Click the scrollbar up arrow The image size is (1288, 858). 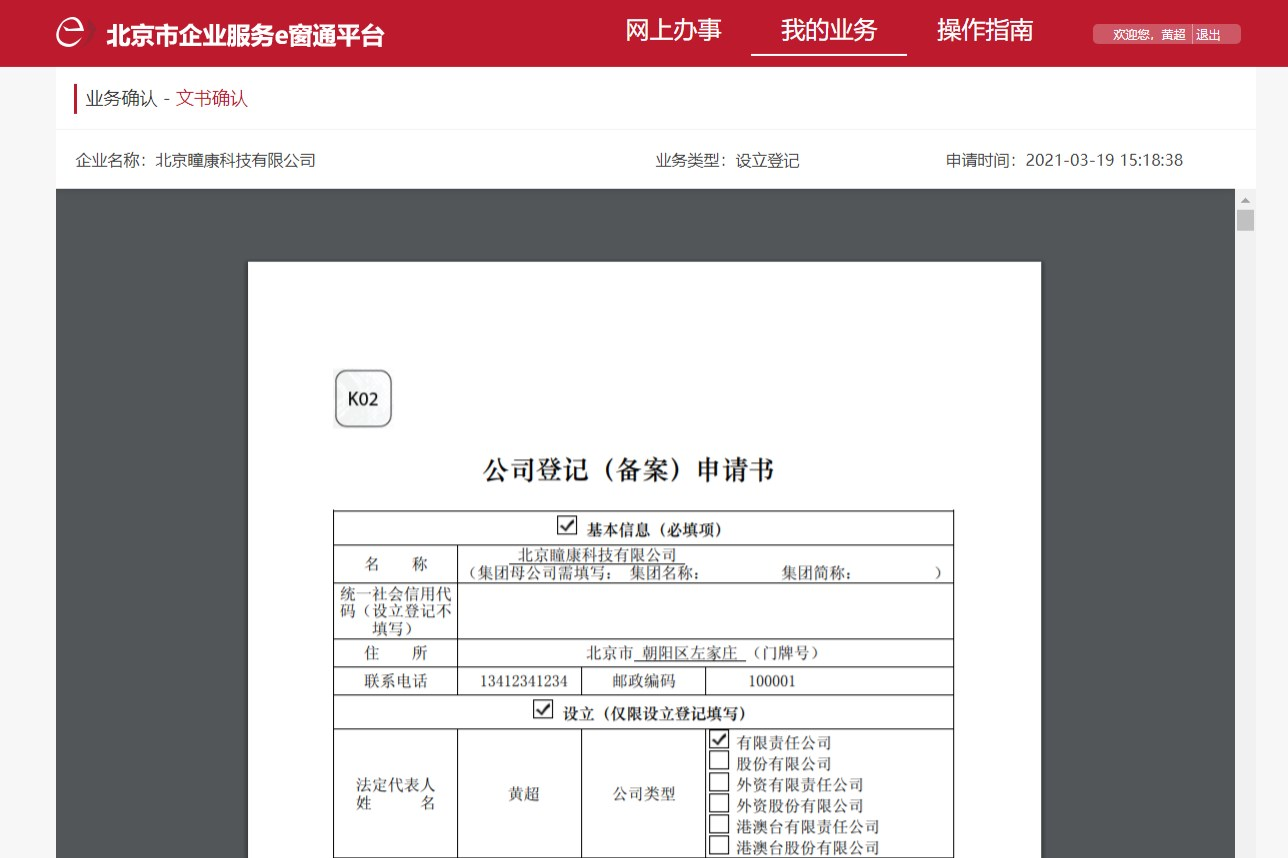coord(1245,199)
